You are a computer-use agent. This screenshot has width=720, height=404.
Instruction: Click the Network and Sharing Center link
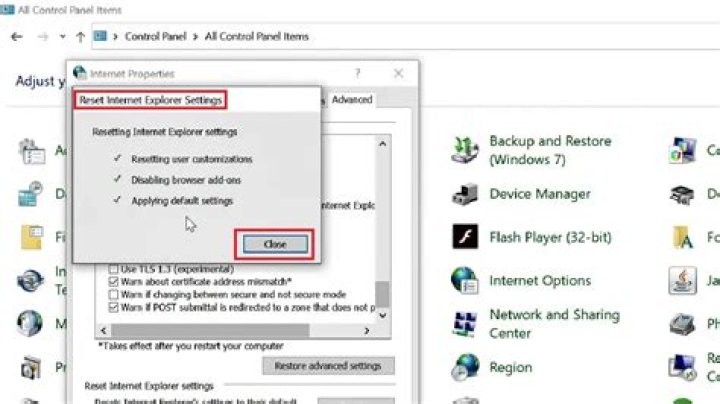point(554,324)
